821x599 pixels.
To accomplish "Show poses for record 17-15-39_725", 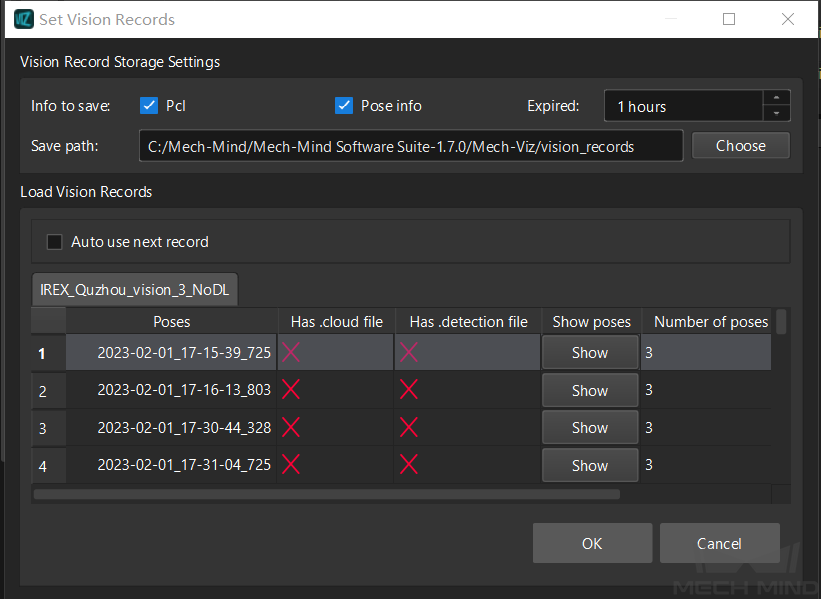I will click(590, 353).
